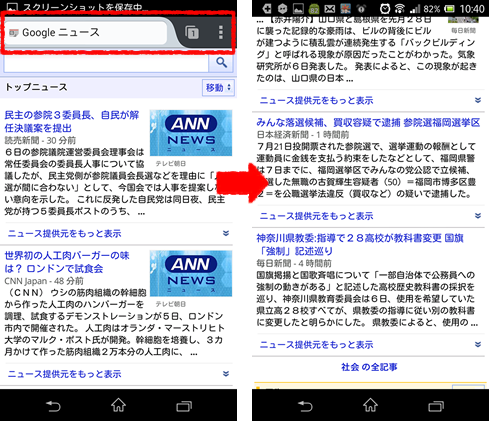
Task: Tap the Google ニュース address bar
Action: tap(86, 32)
